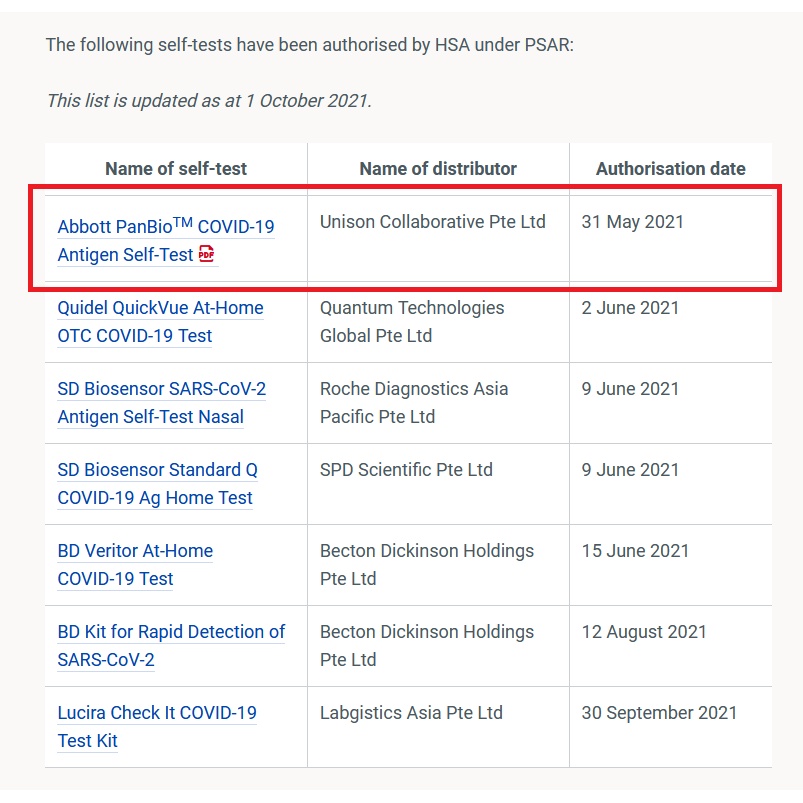Click the 'Name of self-test' column header
The width and height of the screenshot is (803, 803).
click(176, 169)
